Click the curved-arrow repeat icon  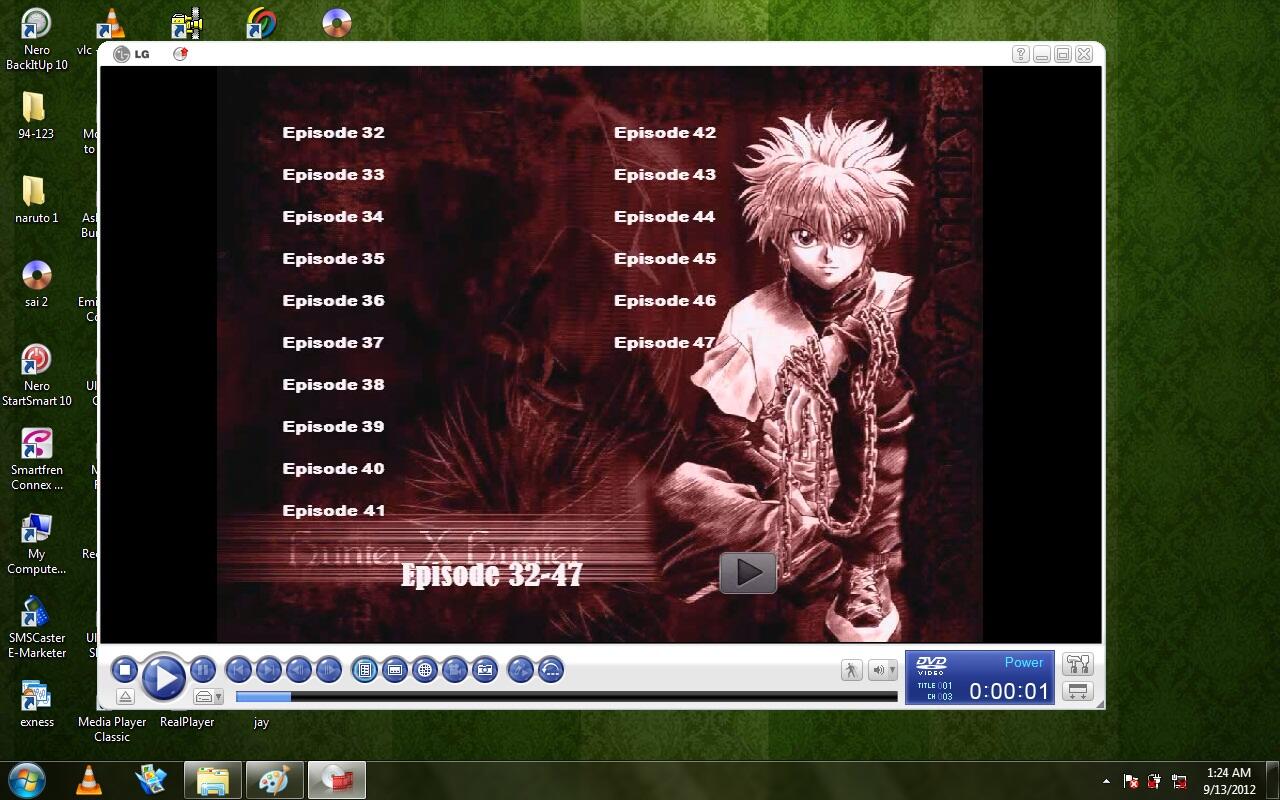(x=551, y=670)
